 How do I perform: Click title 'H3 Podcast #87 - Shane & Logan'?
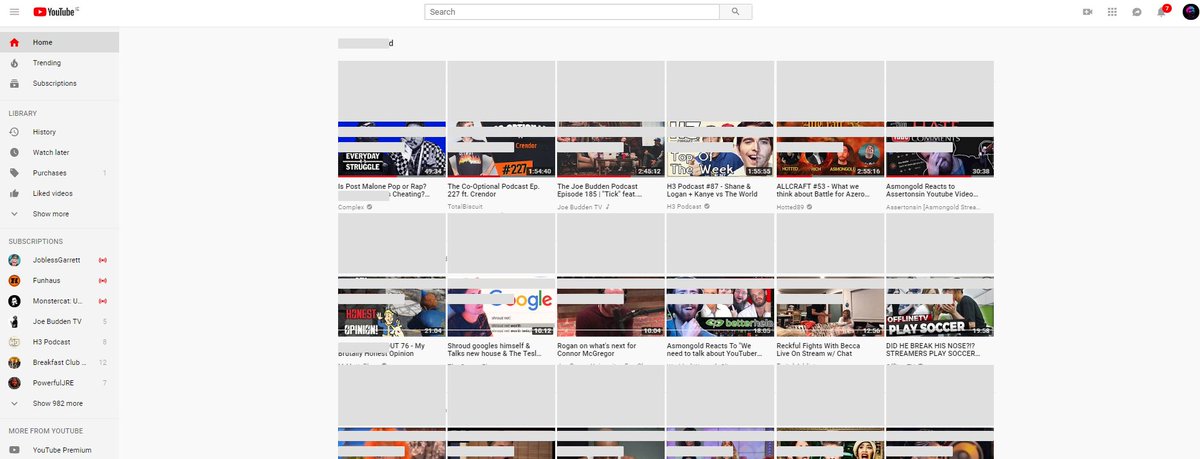pos(712,191)
